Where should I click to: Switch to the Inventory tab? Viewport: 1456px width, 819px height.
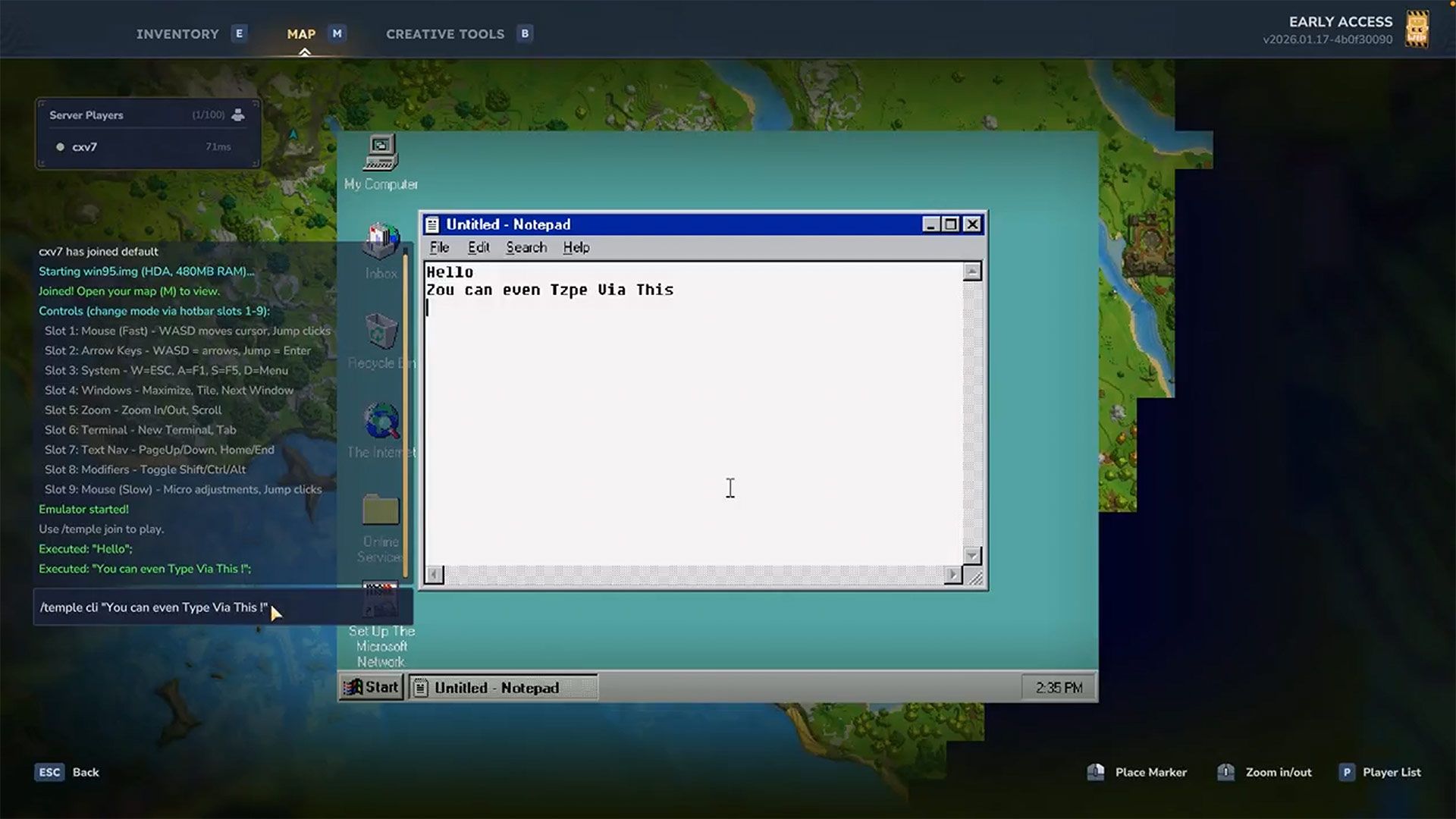177,33
